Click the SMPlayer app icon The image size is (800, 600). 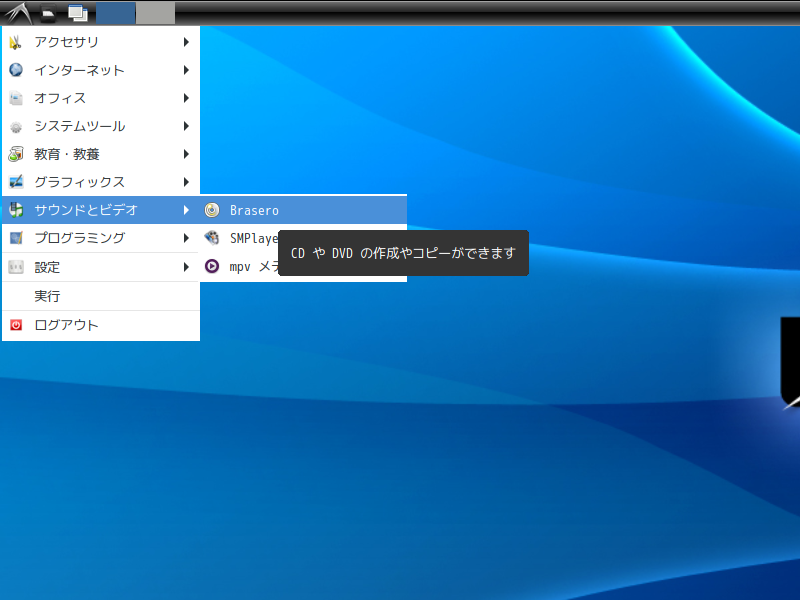pyautogui.click(x=212, y=238)
